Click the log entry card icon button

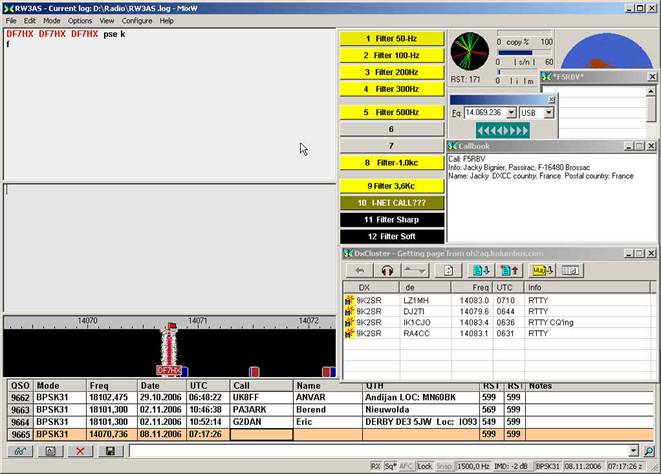(51, 451)
